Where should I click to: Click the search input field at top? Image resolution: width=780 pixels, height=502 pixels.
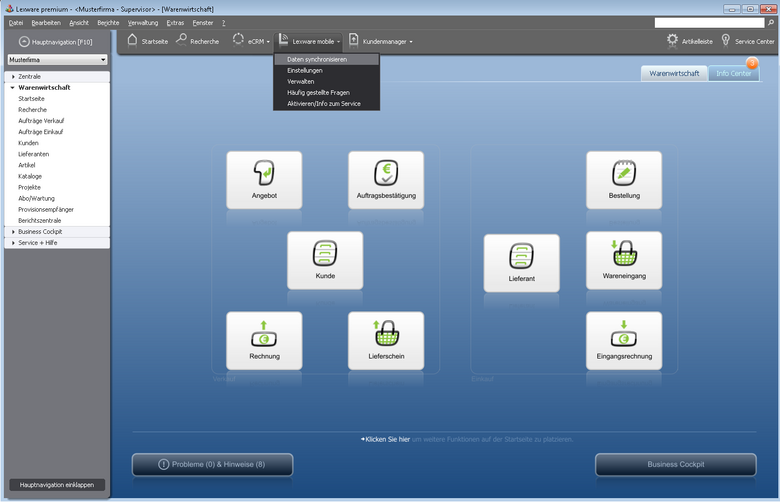point(709,23)
